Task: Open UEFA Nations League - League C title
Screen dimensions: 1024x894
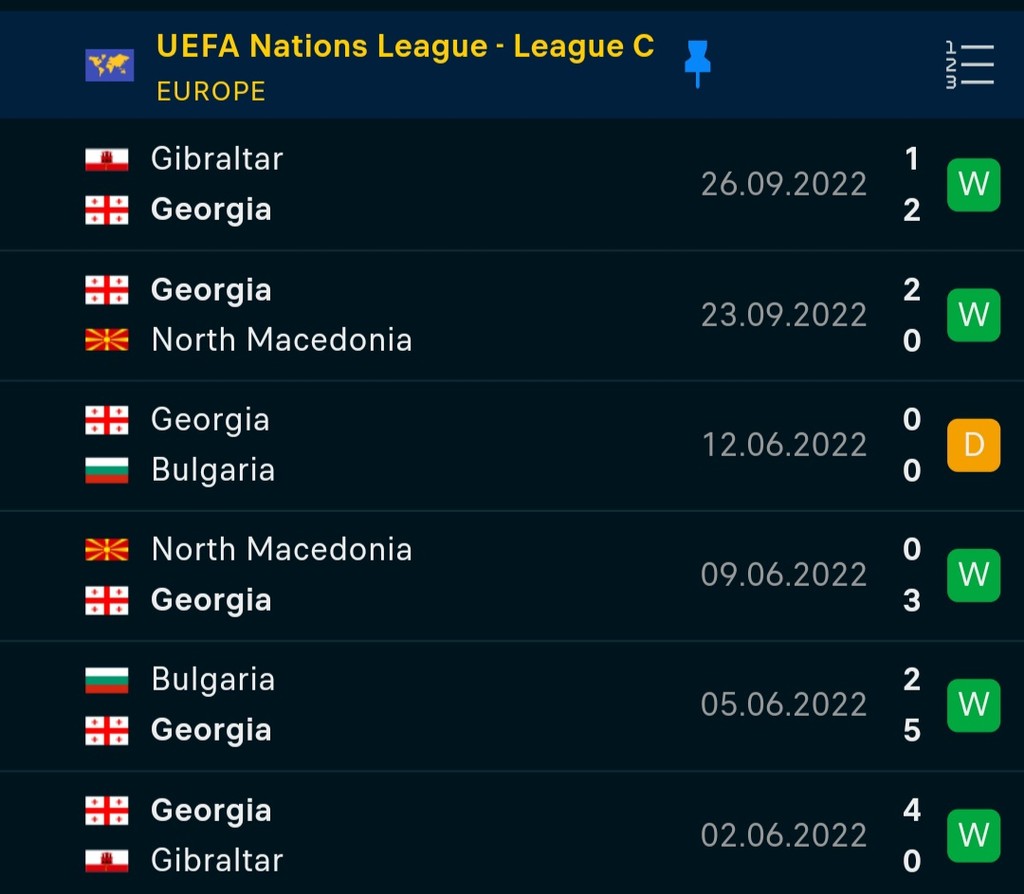Action: [x=405, y=46]
